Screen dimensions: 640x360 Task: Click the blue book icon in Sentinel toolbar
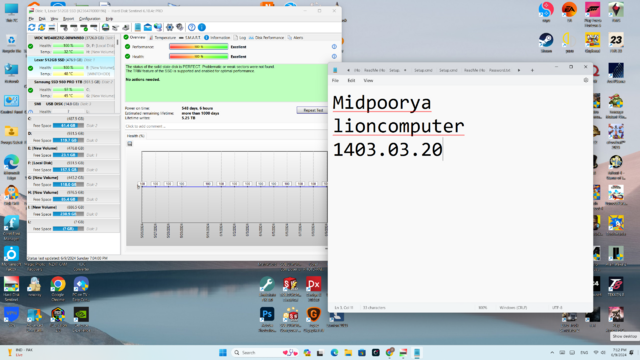pos(138,27)
